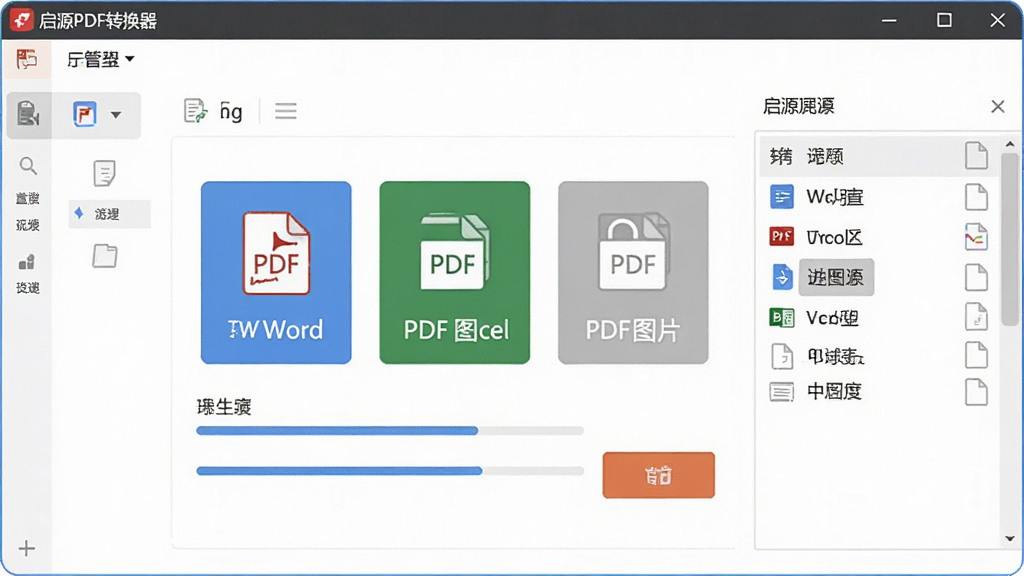Click the app logo in the title bar
Viewport: 1024px width, 576px height.
click(21, 20)
